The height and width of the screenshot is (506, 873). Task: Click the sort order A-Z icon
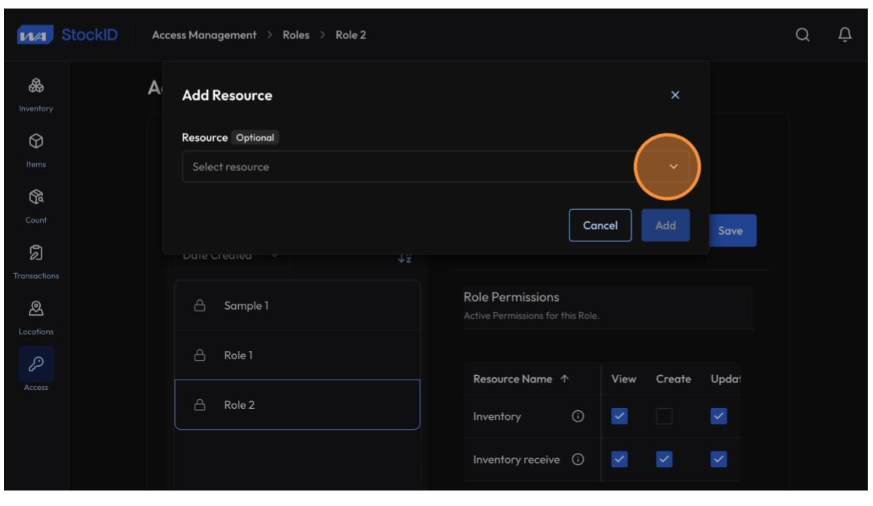tap(405, 258)
